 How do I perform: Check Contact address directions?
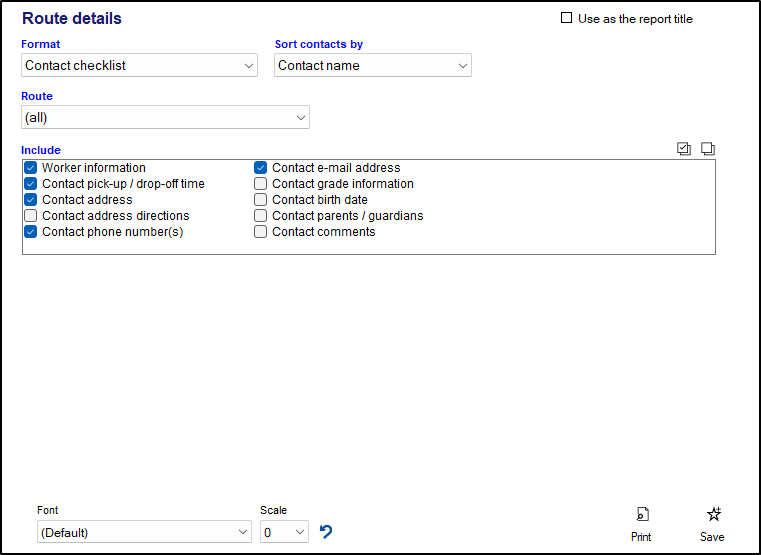pyautogui.click(x=31, y=216)
